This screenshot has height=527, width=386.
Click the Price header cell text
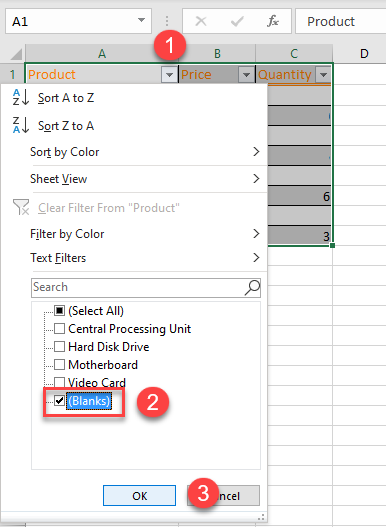pyautogui.click(x=196, y=75)
